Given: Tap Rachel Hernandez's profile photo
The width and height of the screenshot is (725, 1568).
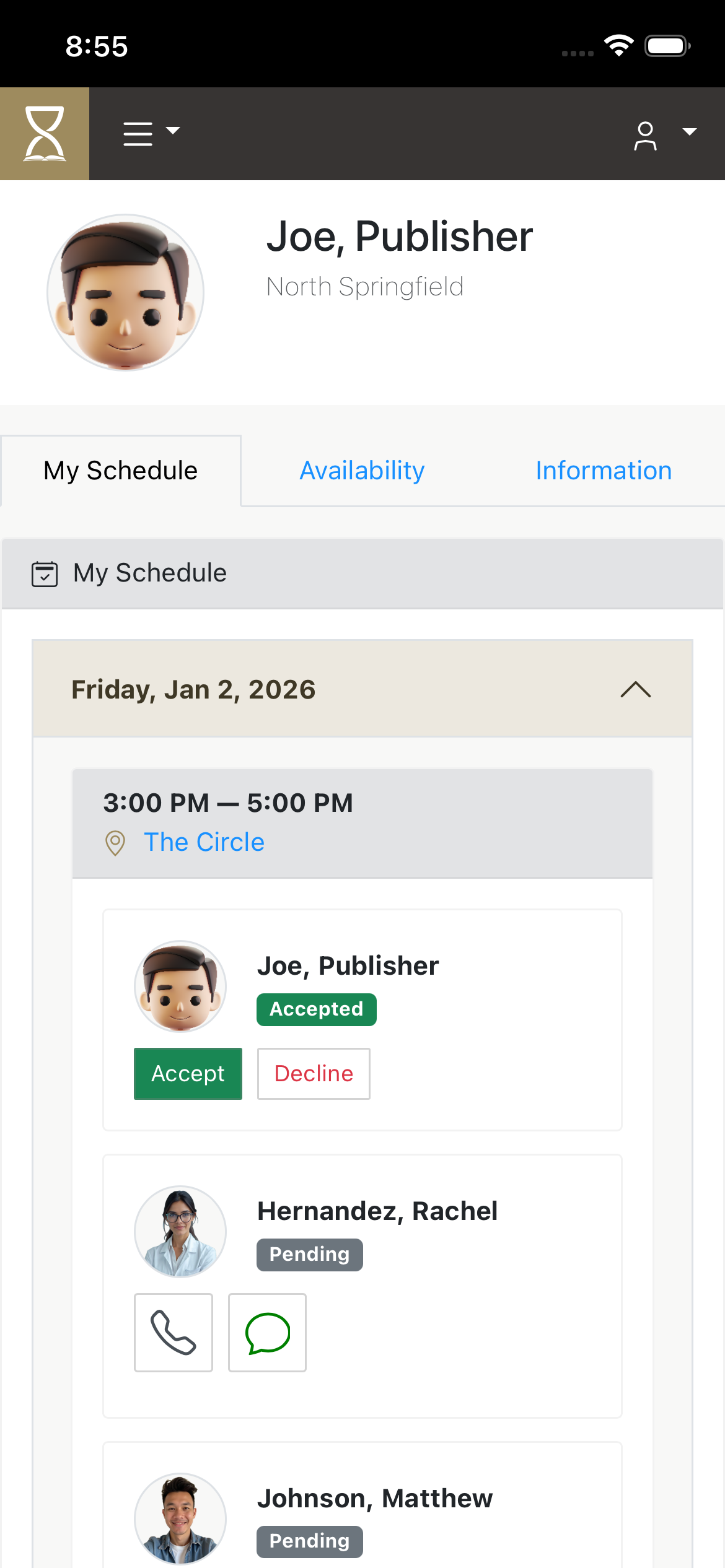Looking at the screenshot, I should [180, 1232].
